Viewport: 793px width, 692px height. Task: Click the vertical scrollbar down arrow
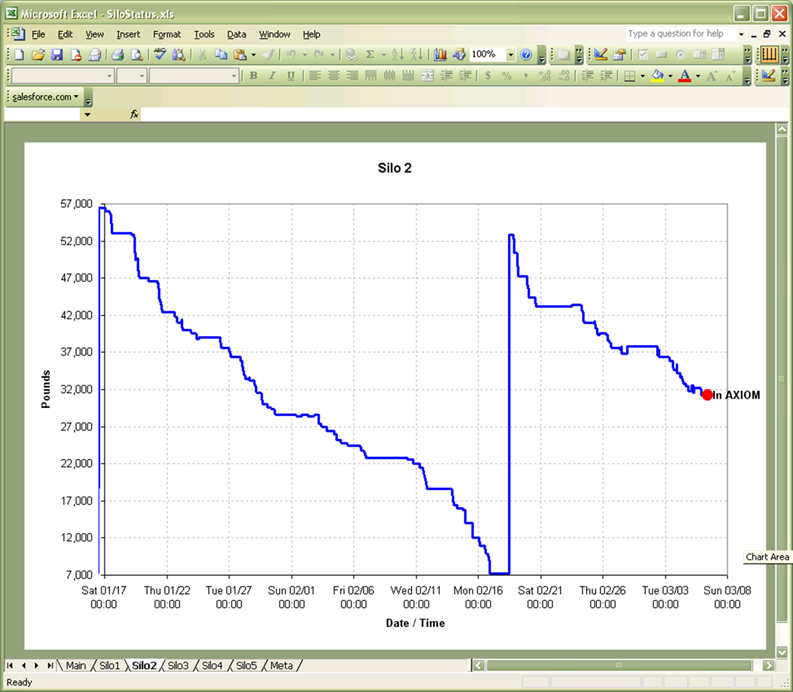[x=782, y=653]
